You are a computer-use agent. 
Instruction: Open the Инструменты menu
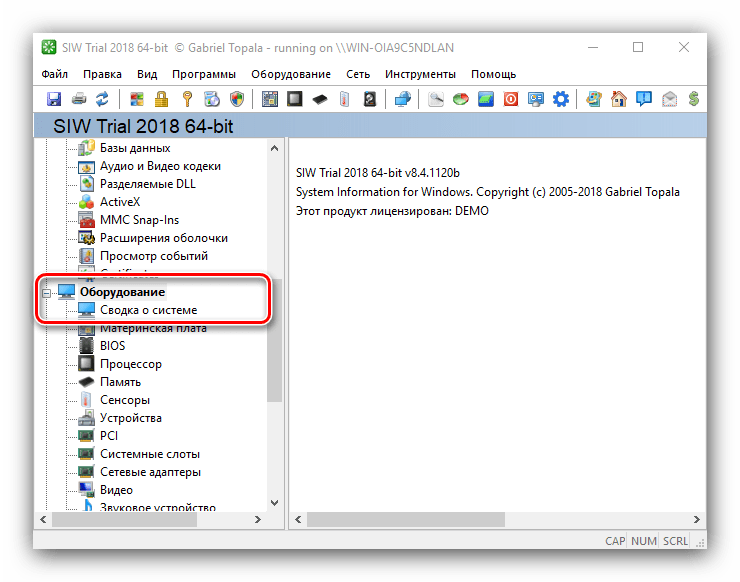pyautogui.click(x=420, y=74)
